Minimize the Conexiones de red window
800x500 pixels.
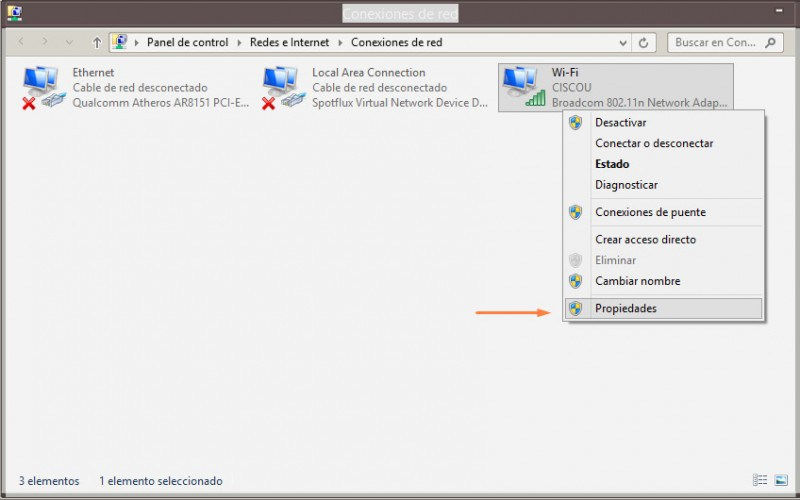coord(779,11)
